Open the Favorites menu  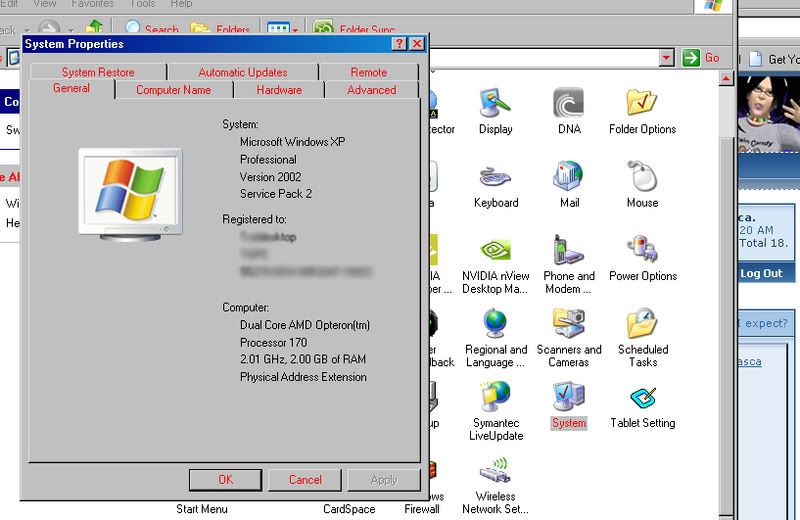click(92, 4)
